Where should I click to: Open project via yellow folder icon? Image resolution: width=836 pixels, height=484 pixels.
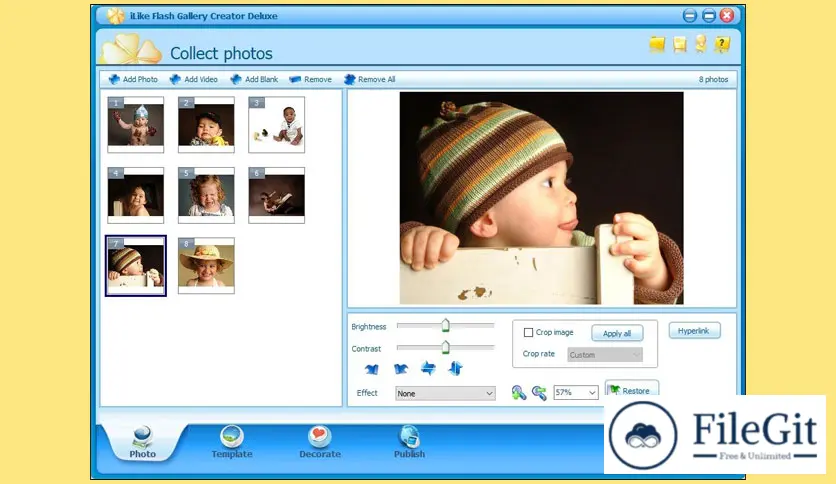pos(657,44)
